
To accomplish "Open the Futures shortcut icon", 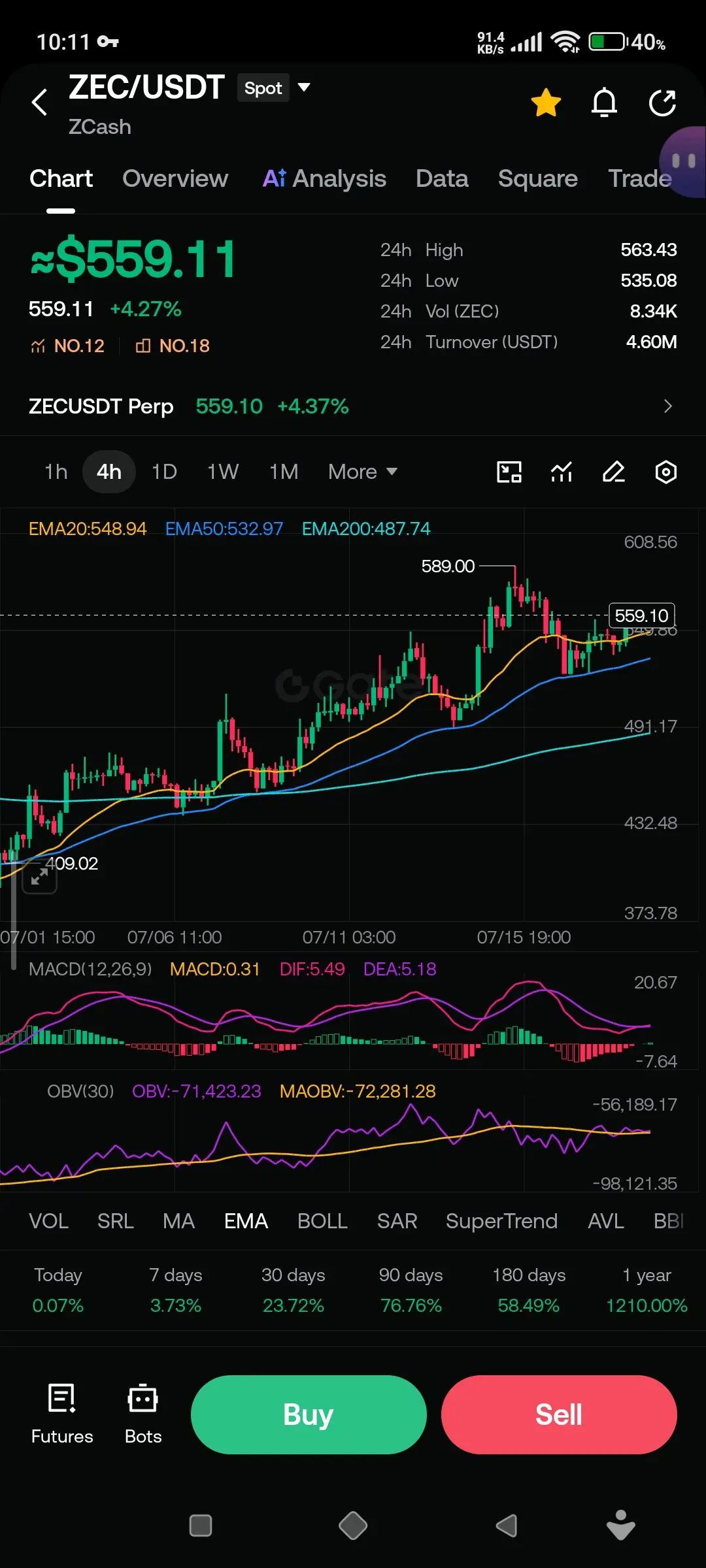I will 62,1414.
